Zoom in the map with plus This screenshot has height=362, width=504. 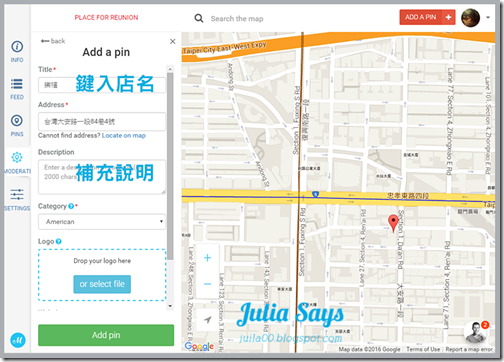(x=207, y=258)
